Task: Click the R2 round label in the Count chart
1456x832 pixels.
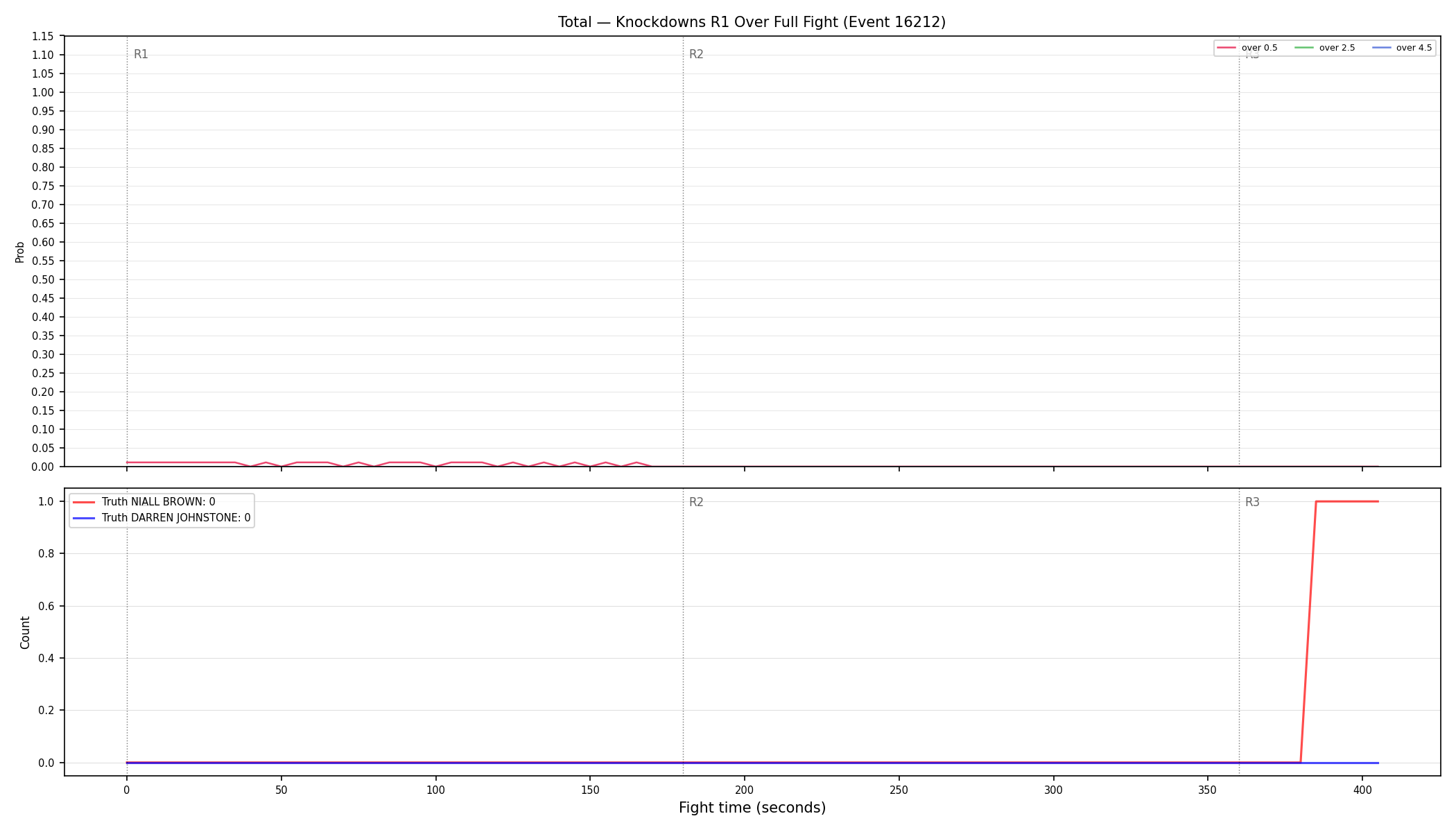Action: click(x=696, y=502)
